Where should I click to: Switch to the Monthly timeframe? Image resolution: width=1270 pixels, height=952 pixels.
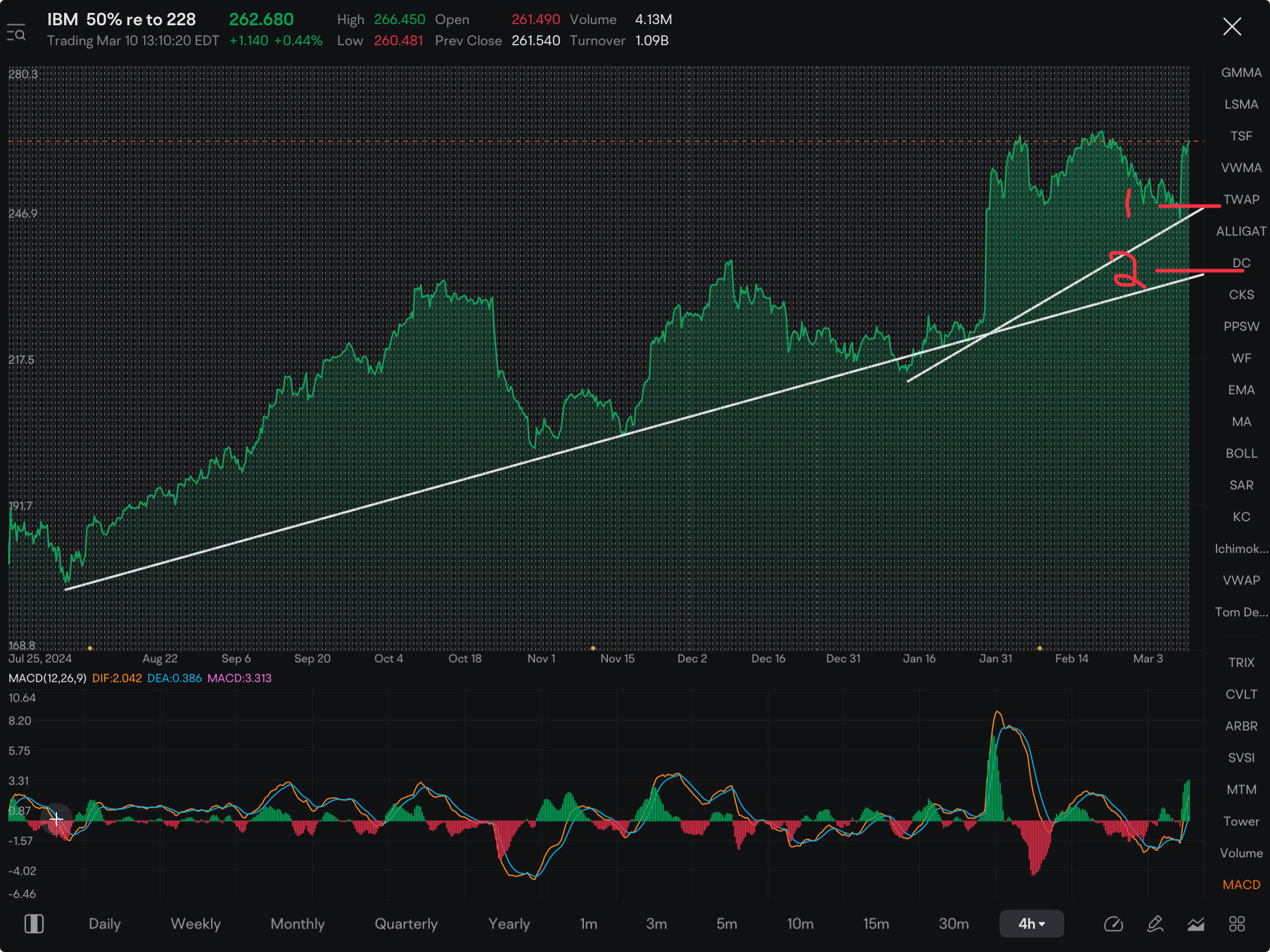coord(298,924)
